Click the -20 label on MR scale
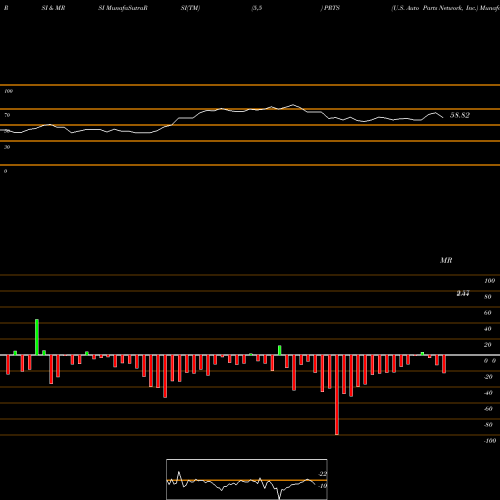The width and height of the screenshot is (500, 500). coord(488,377)
